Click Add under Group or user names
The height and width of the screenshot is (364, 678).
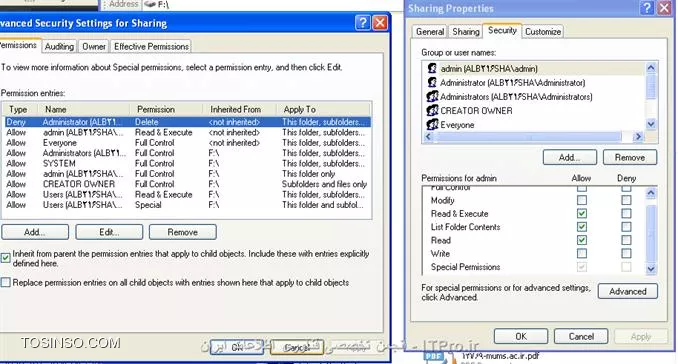pos(569,157)
